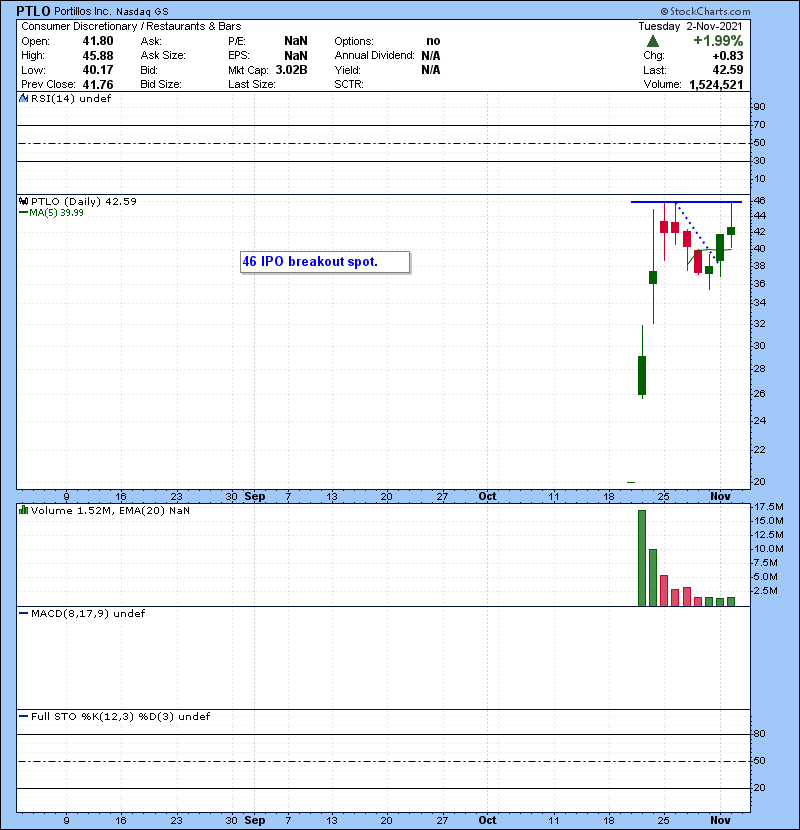
Task: Click the RSI(14) undef panel label
Action: 71,98
